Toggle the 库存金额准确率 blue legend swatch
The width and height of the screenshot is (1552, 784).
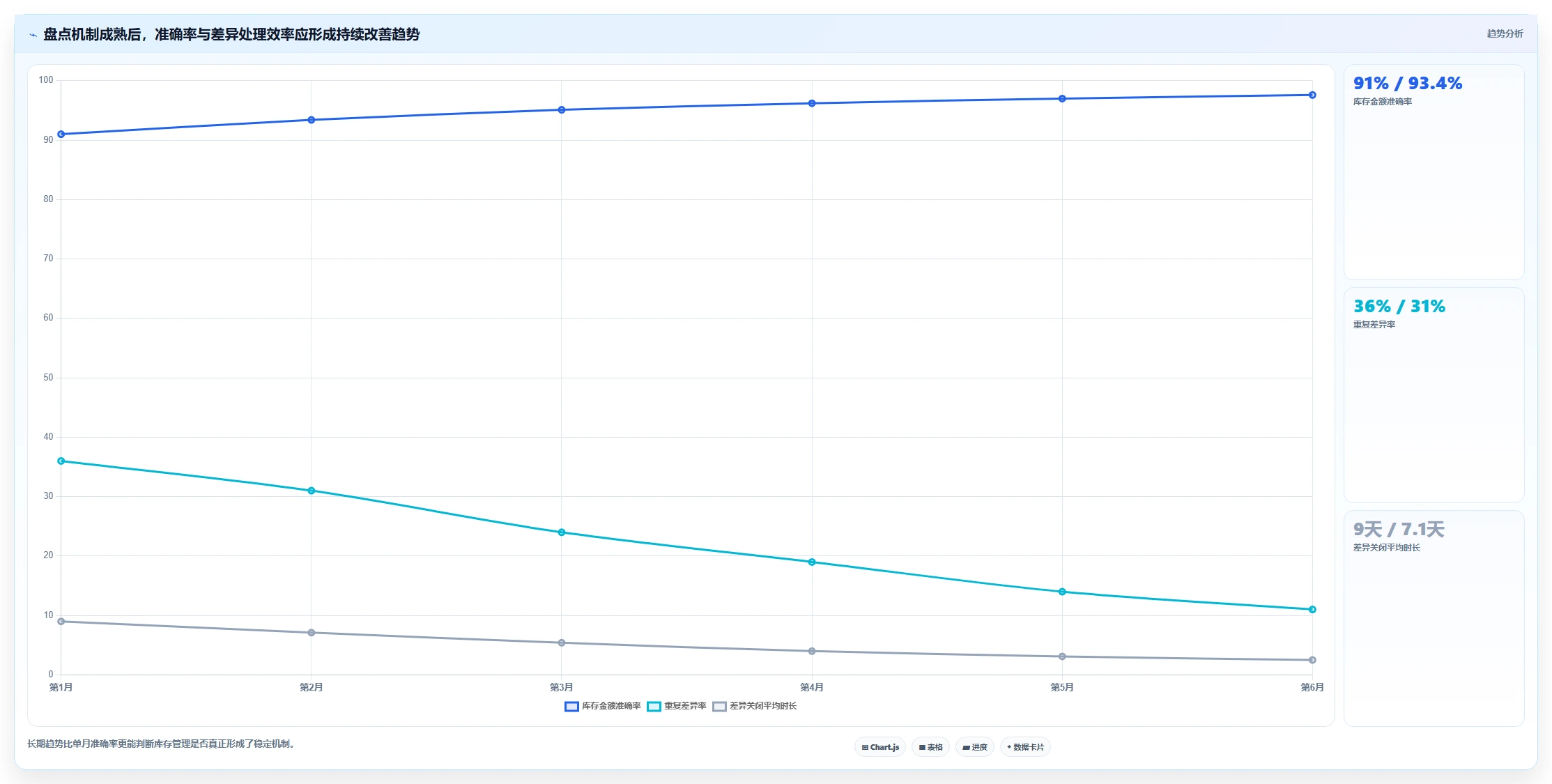click(x=571, y=707)
